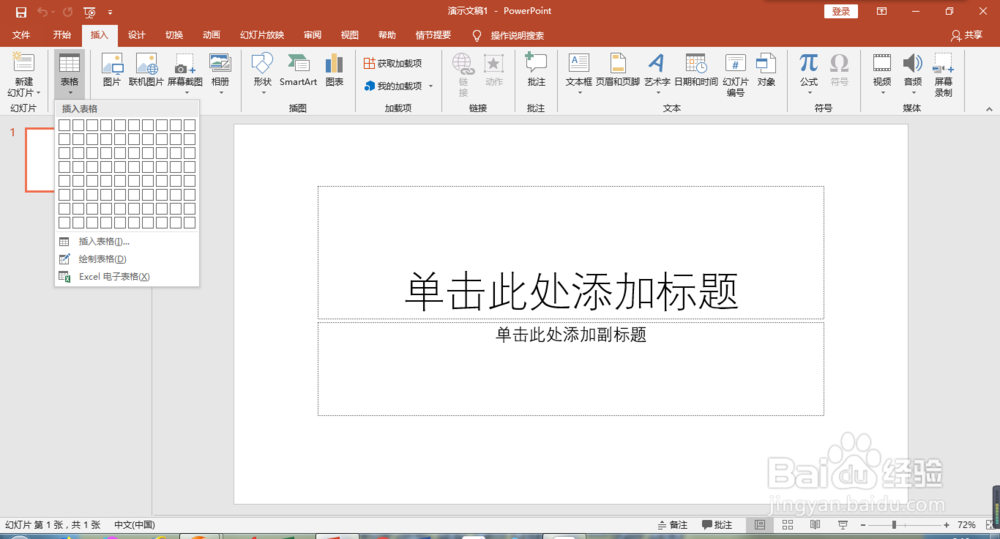Click the 共享 share button
Viewport: 1000px width, 539px height.
tap(966, 35)
